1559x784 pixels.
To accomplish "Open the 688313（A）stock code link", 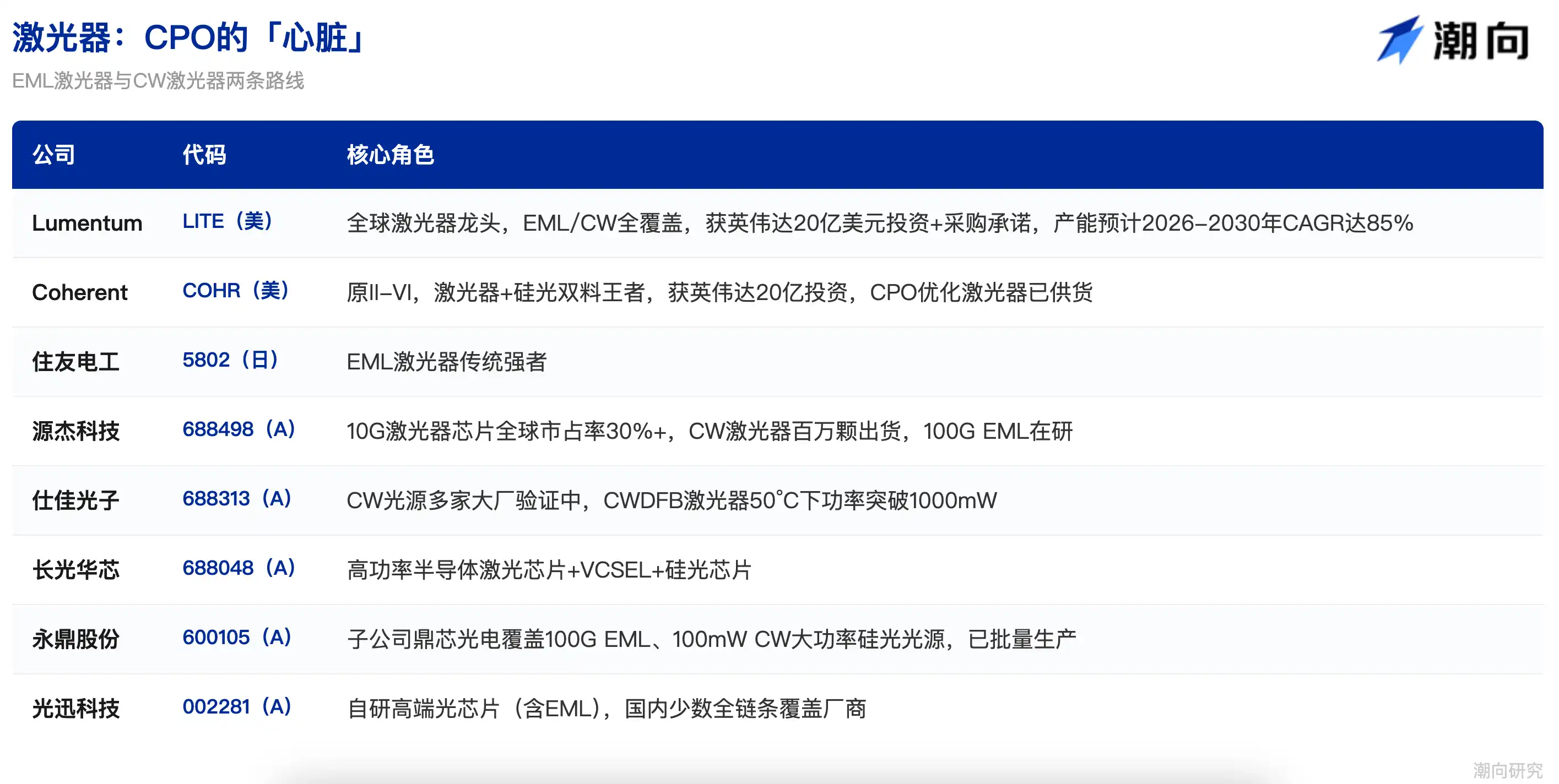I will pyautogui.click(x=237, y=498).
